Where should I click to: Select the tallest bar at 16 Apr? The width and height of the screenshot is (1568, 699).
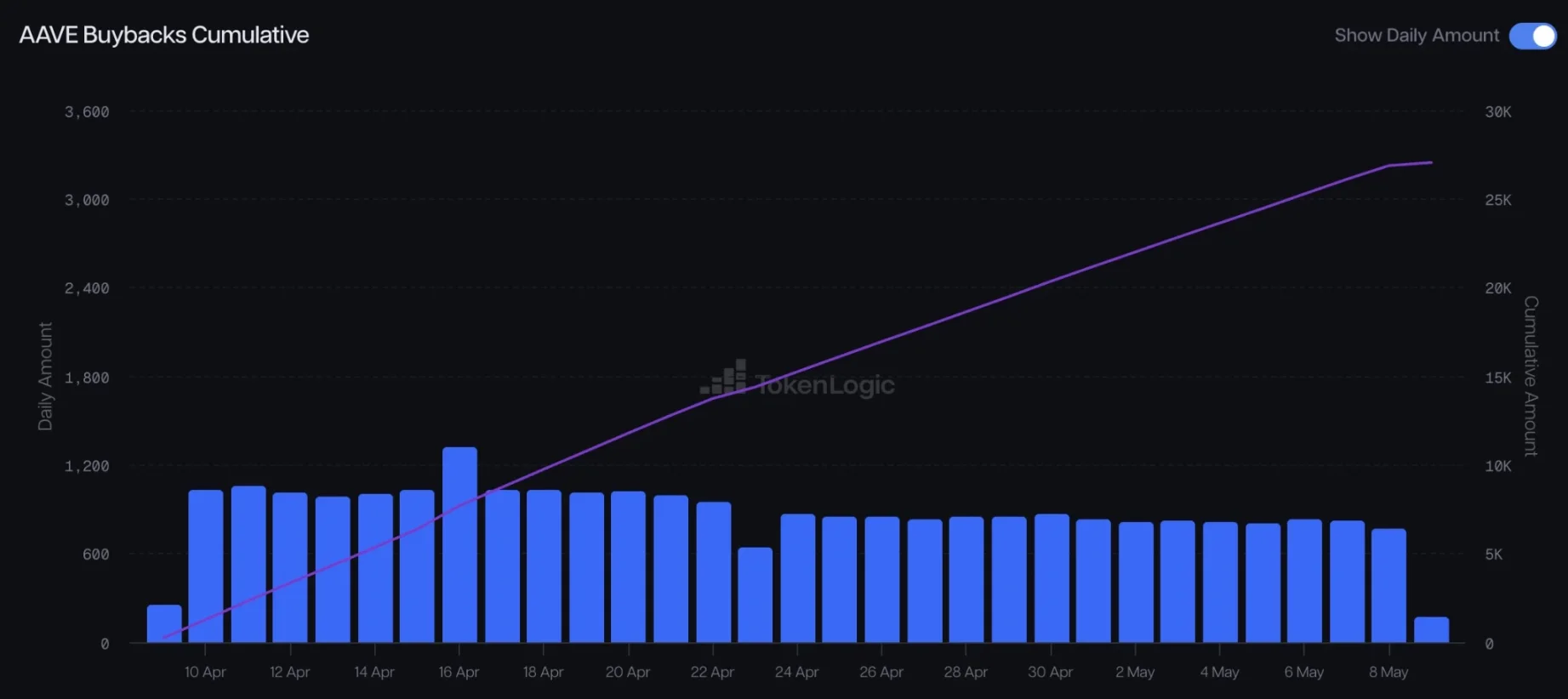pos(459,544)
